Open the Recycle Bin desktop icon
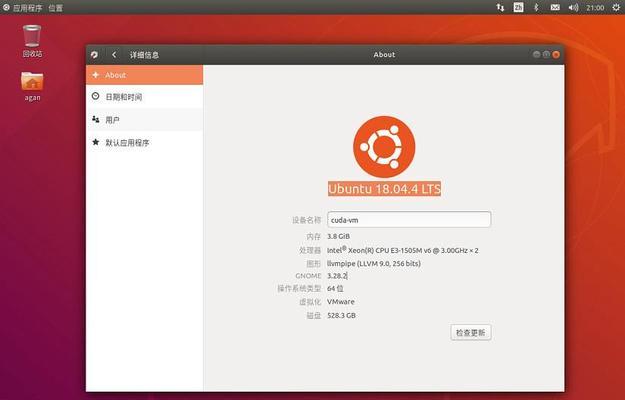Image resolution: width=625 pixels, height=400 pixels. click(x=32, y=41)
